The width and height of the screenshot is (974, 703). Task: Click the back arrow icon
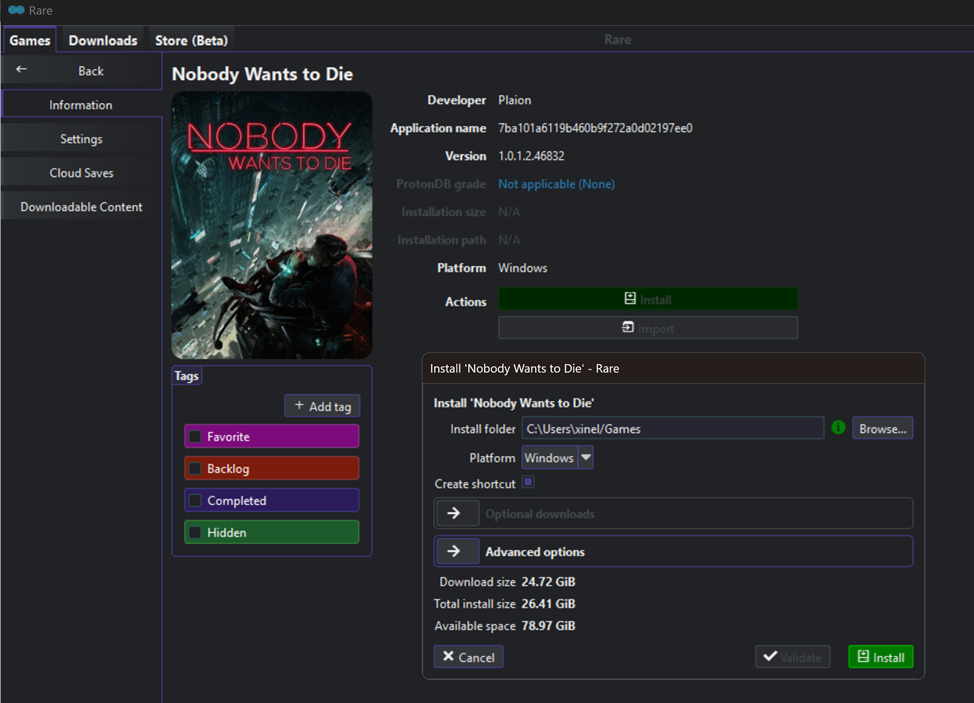21,70
